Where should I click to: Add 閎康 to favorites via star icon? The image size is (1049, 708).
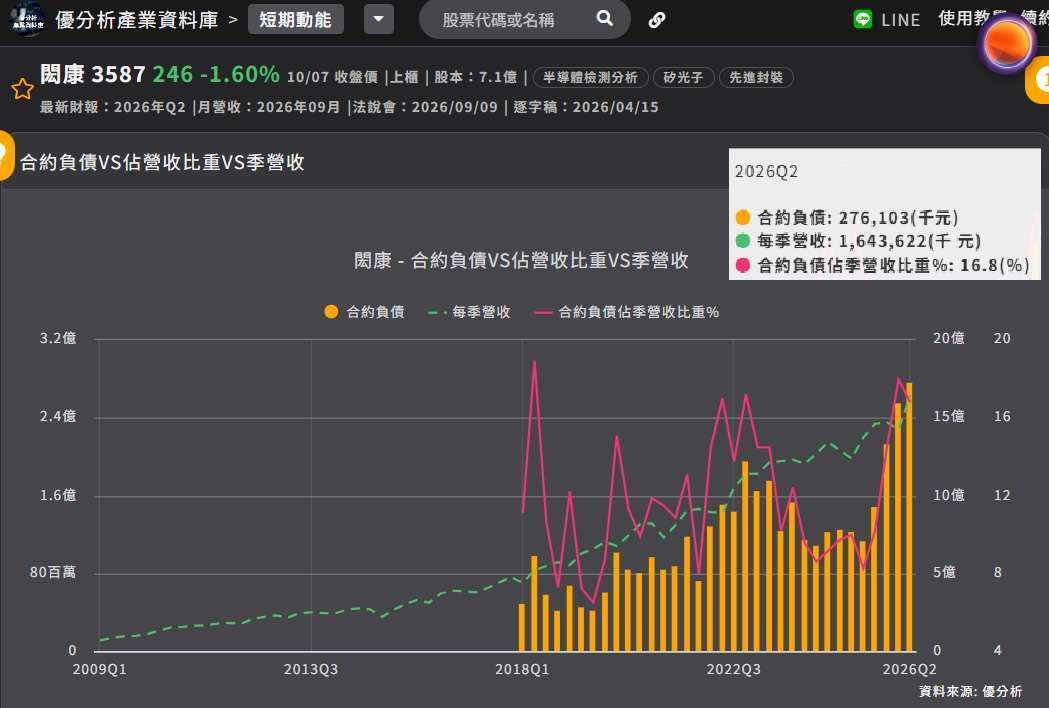point(22,89)
